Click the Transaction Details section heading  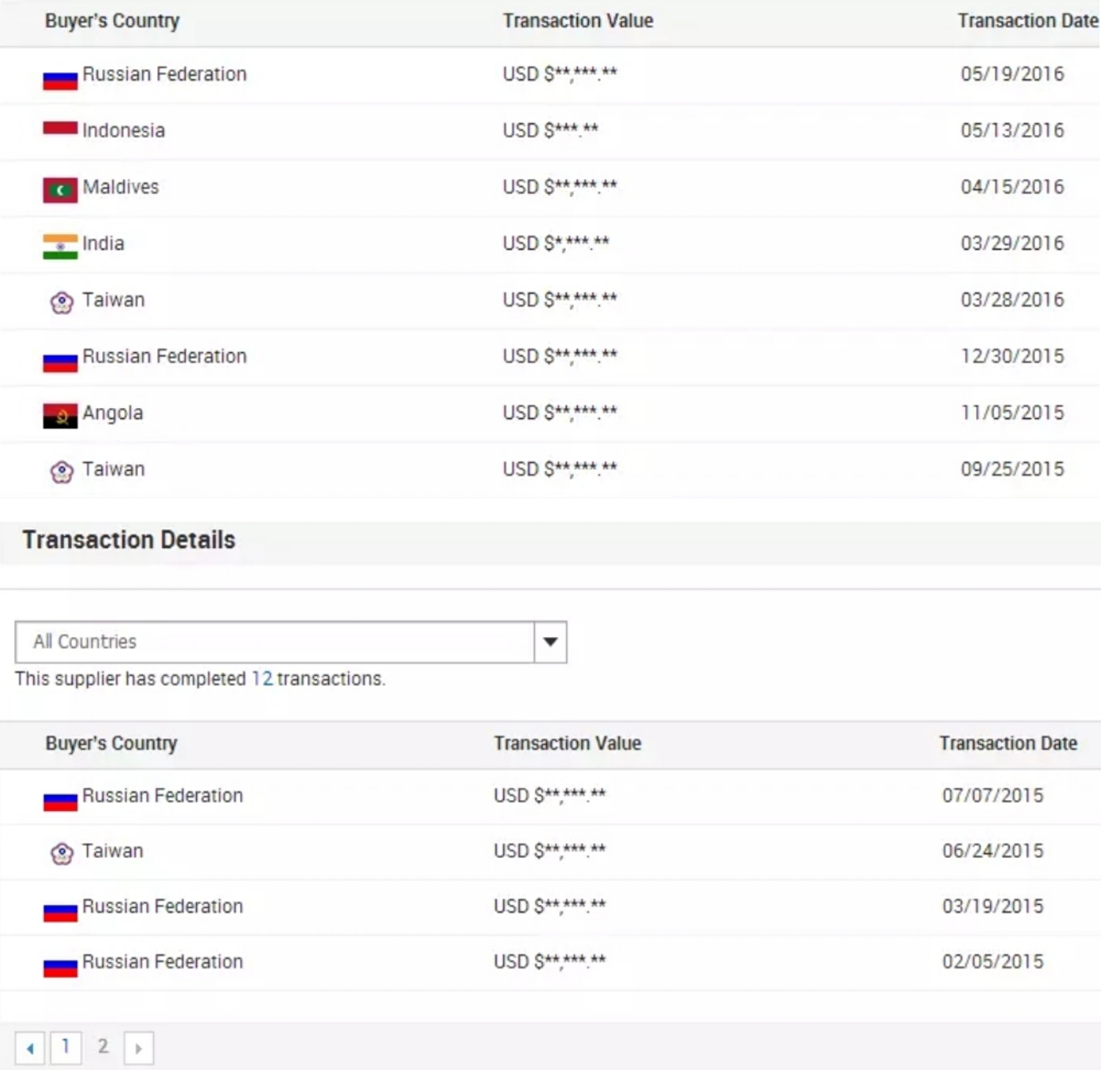(129, 540)
